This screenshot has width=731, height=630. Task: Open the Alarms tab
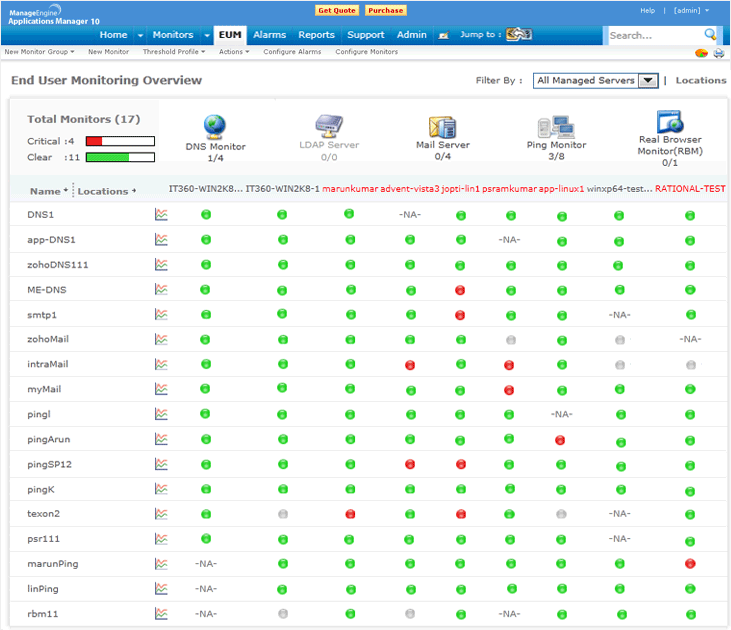269,35
